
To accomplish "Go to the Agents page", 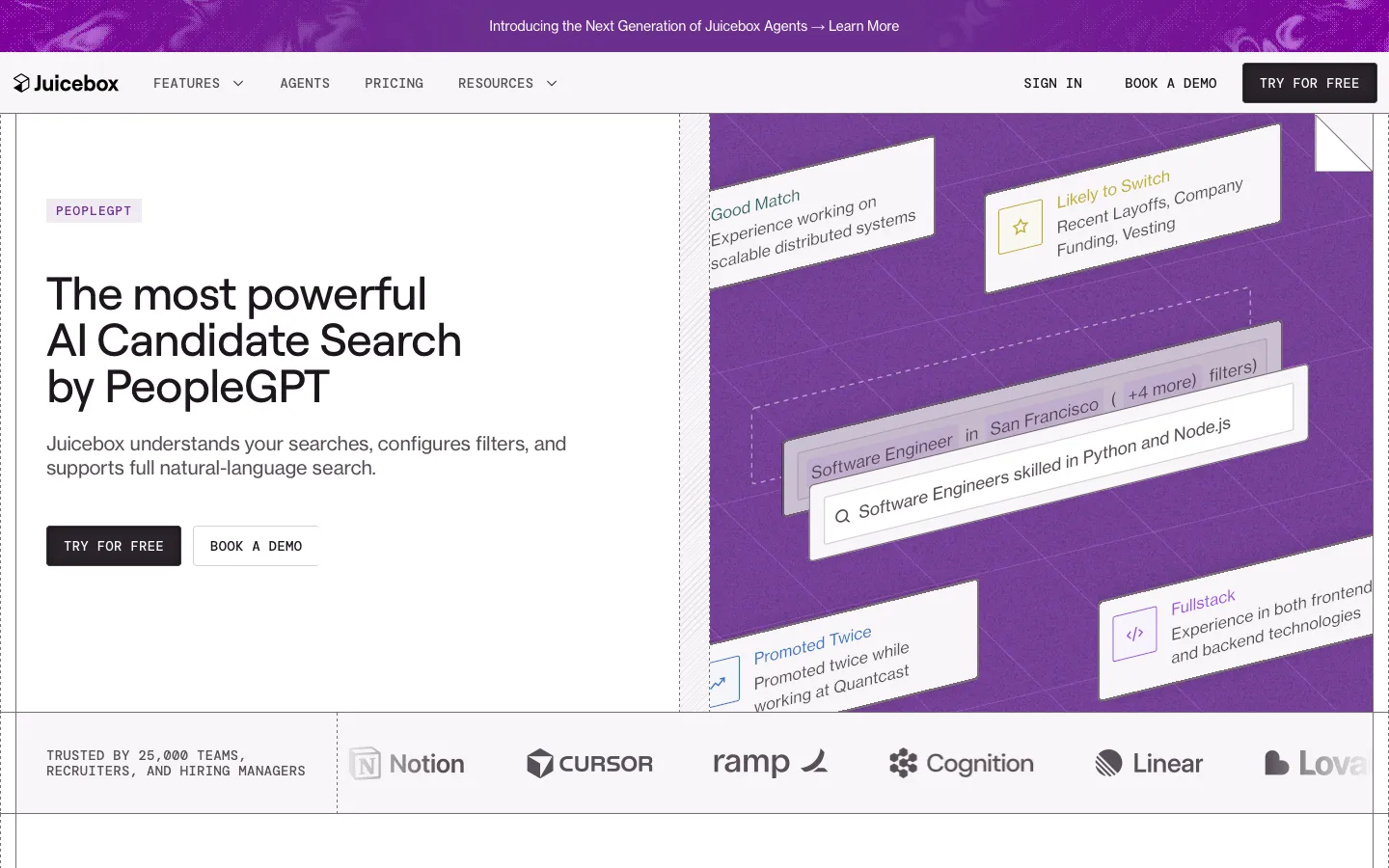I will click(x=305, y=83).
